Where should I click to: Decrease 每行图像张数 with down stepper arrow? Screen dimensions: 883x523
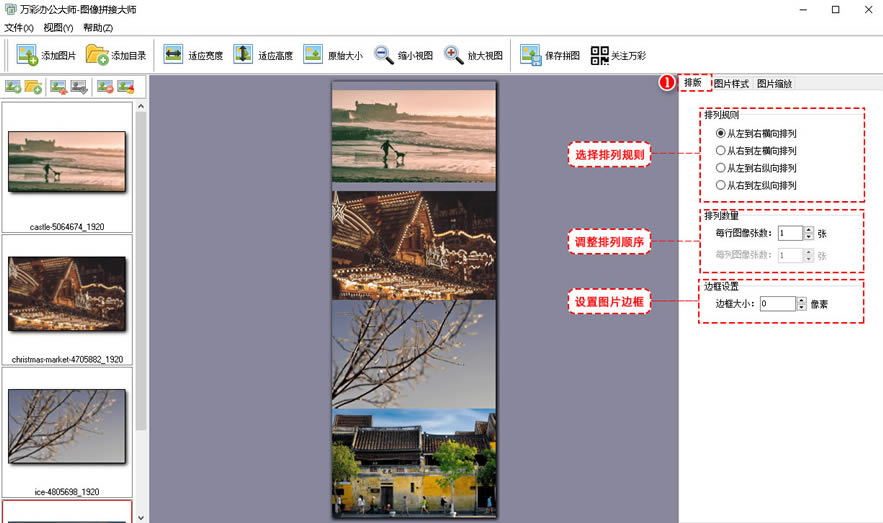point(809,236)
